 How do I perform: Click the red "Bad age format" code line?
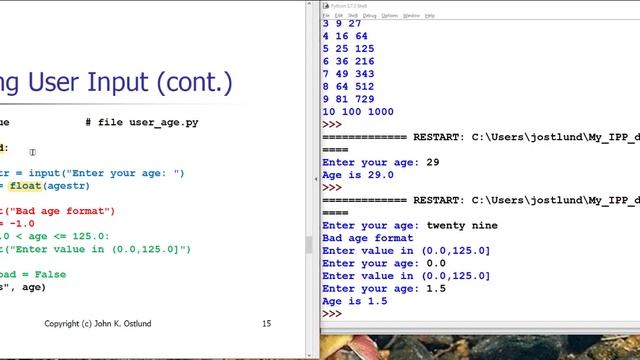pos(57,211)
